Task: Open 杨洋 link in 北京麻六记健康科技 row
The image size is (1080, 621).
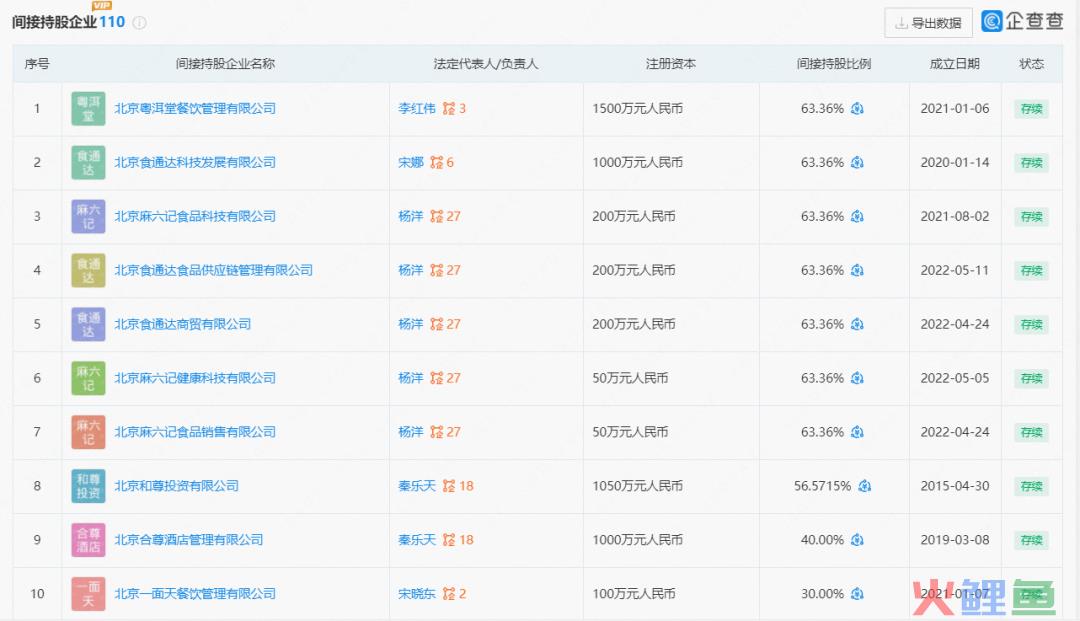Action: coord(411,378)
